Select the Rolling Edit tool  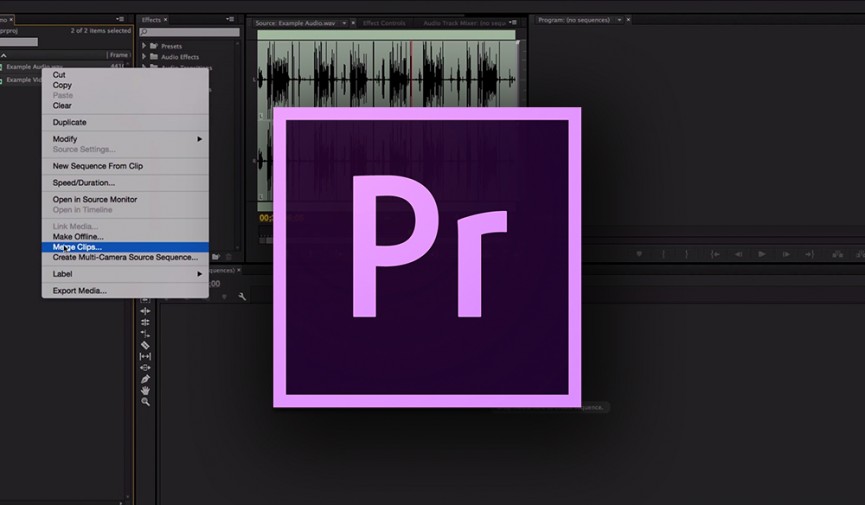[145, 322]
